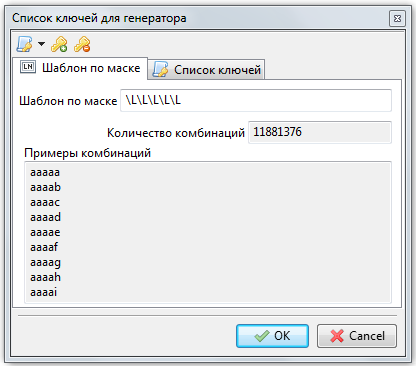Select the example row aaaaf
416x366 pixels.
[44, 247]
